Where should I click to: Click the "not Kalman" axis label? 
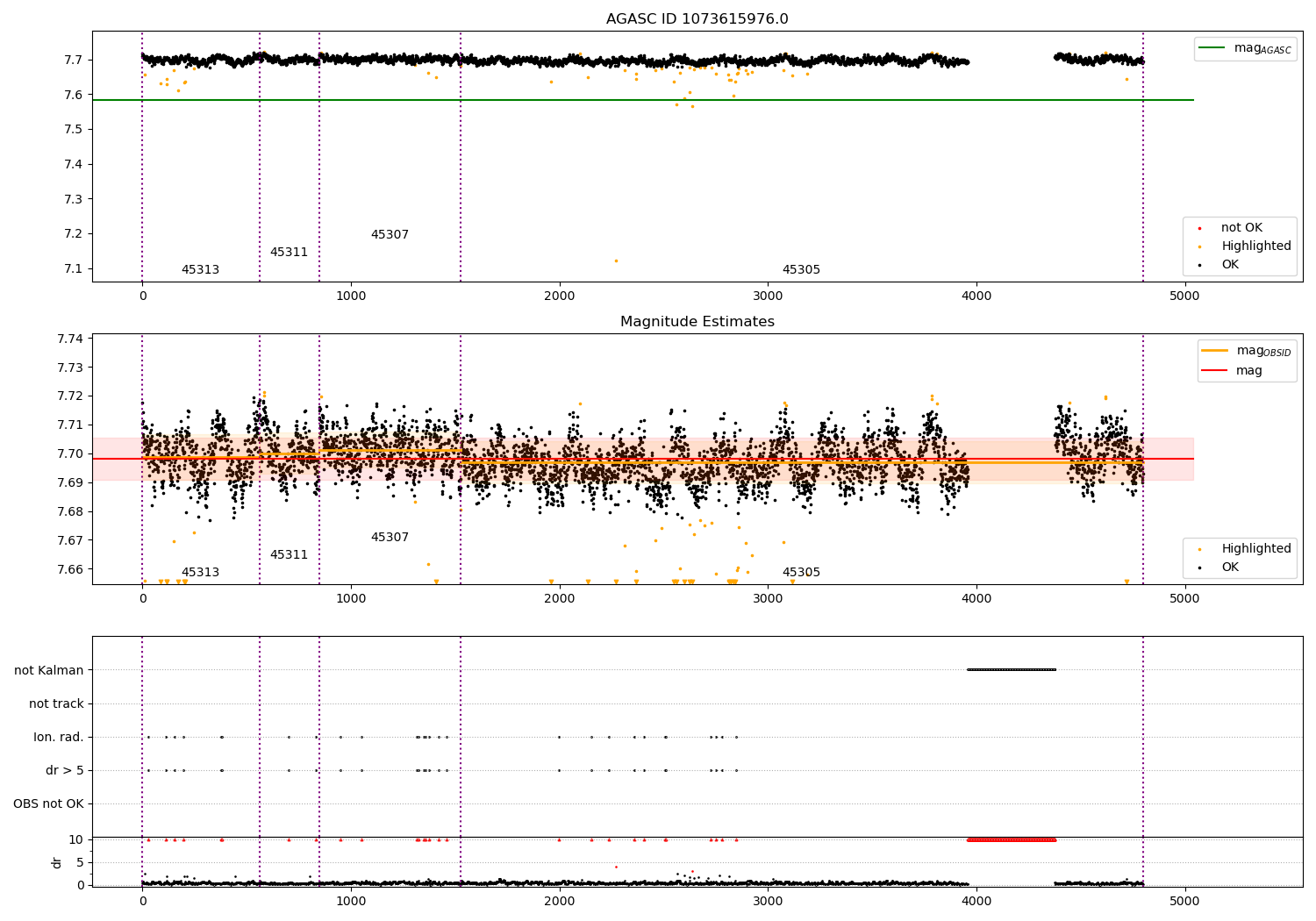[49, 670]
